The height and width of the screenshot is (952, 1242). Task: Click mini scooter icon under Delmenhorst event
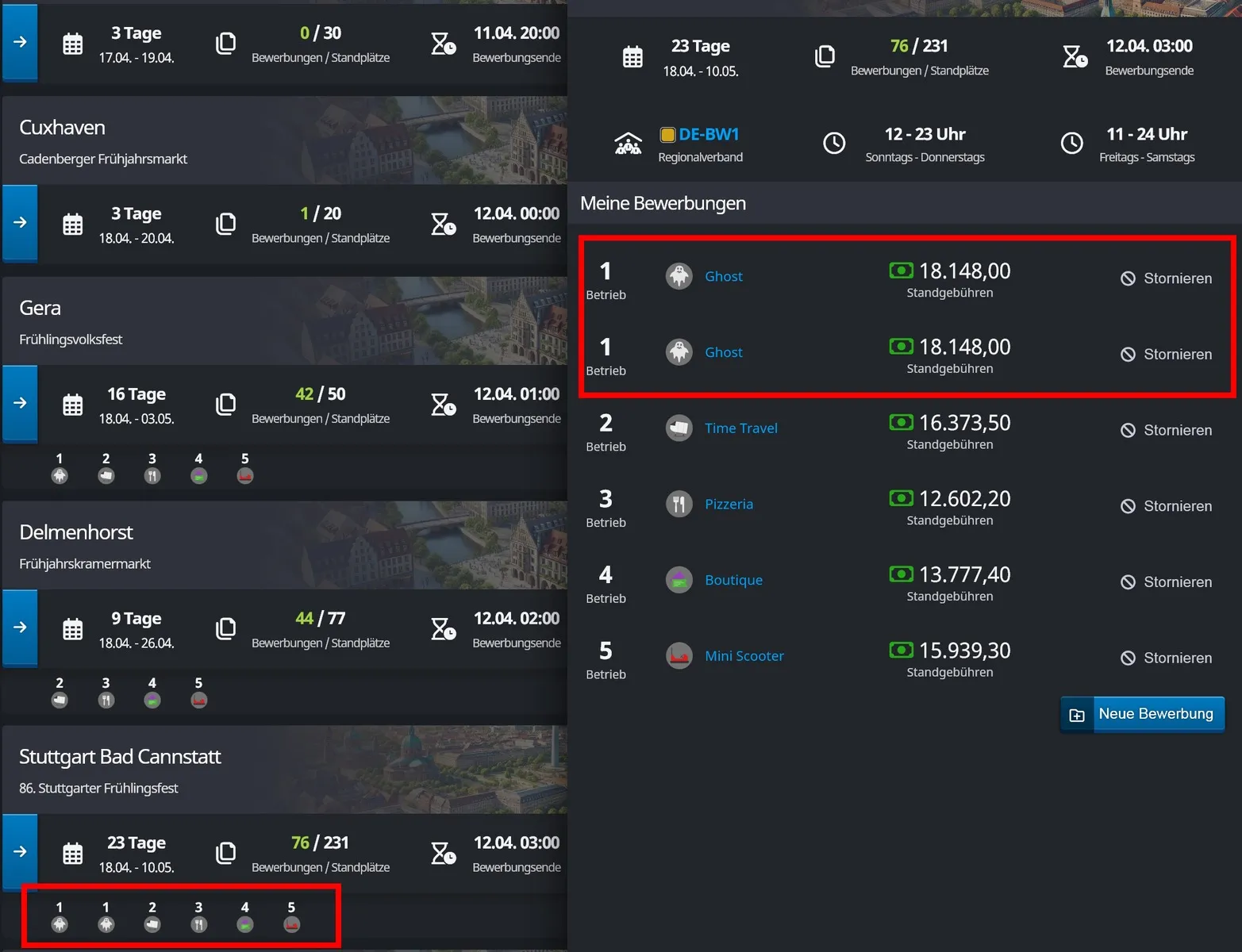tap(198, 700)
